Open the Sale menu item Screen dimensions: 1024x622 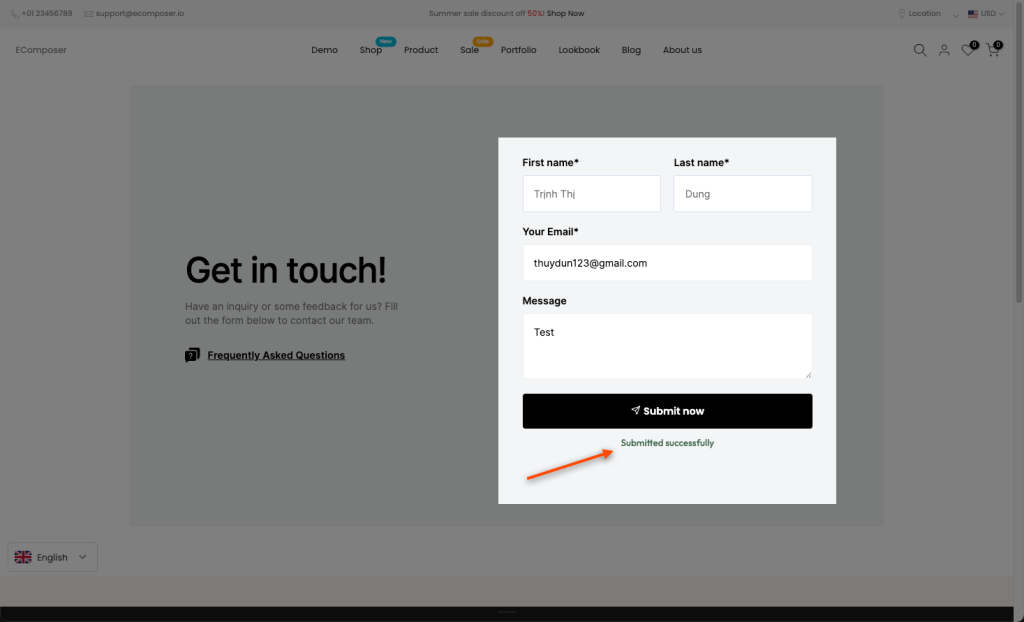tap(469, 50)
